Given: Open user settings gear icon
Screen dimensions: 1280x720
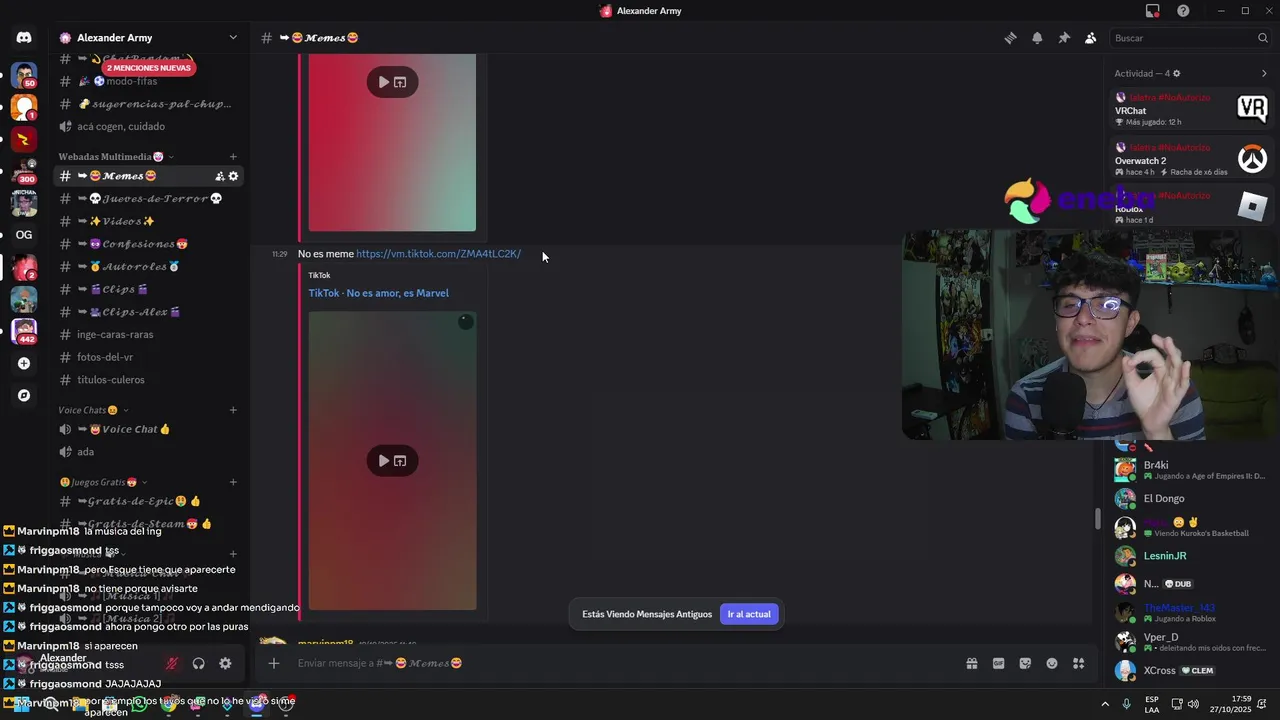Looking at the screenshot, I should coord(225,663).
